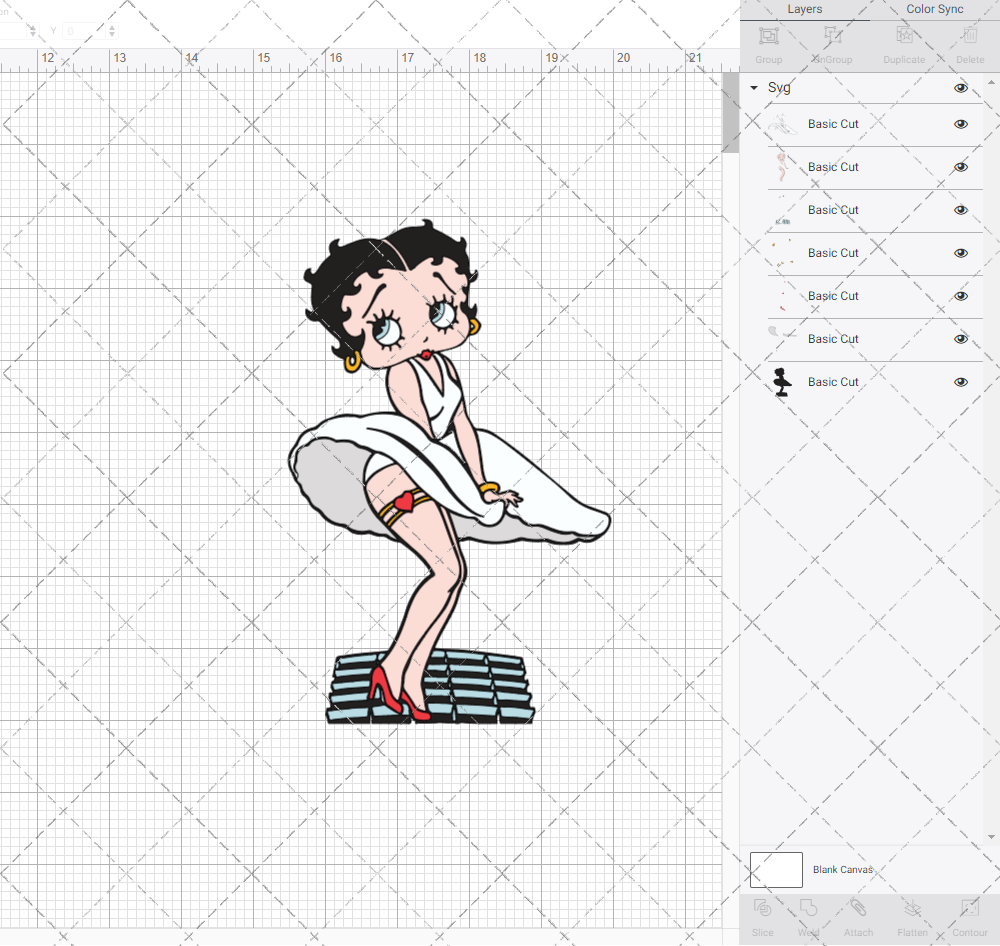Image resolution: width=1000 pixels, height=946 pixels.
Task: Toggle eye of third Basic Cut layer
Action: [x=960, y=210]
